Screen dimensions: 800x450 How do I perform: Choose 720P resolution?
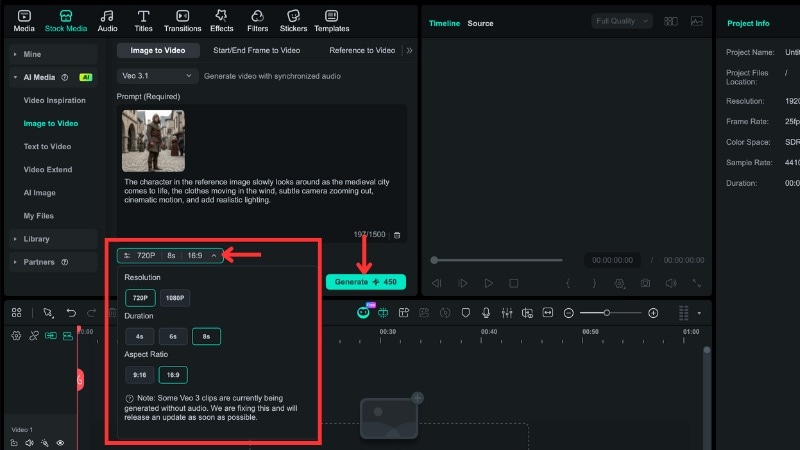coord(140,298)
